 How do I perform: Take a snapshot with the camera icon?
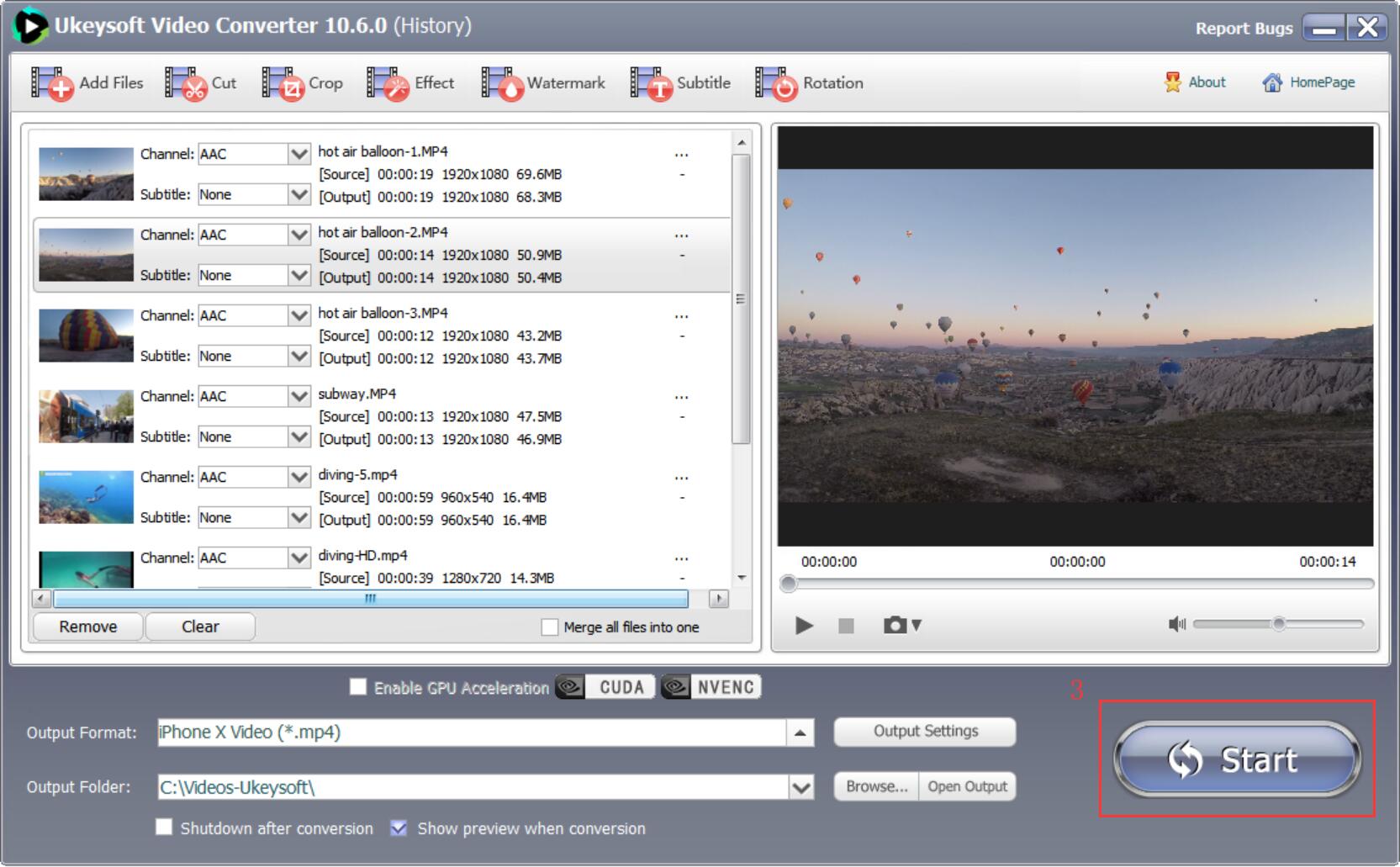pos(894,625)
